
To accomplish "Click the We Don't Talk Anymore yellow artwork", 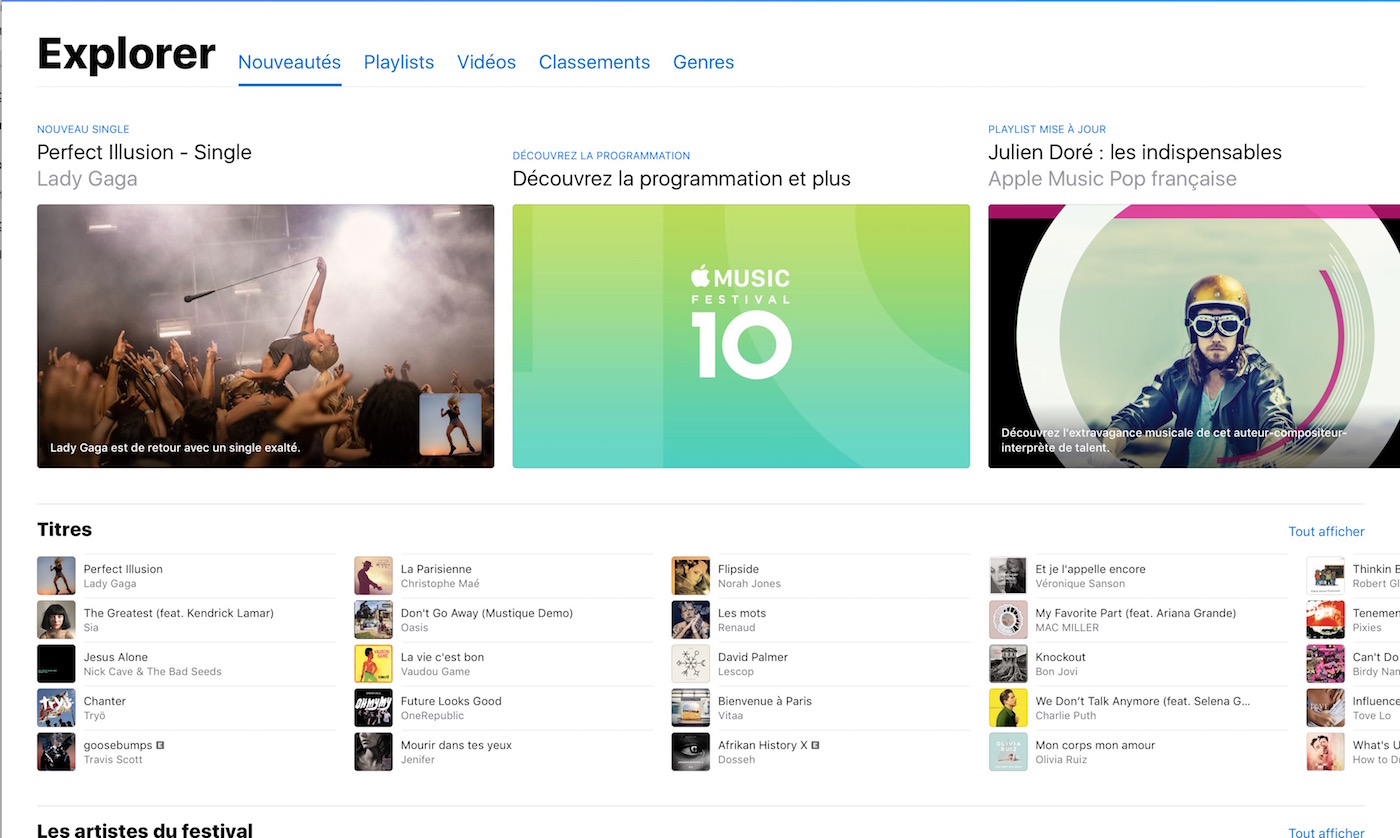I will [x=1008, y=708].
